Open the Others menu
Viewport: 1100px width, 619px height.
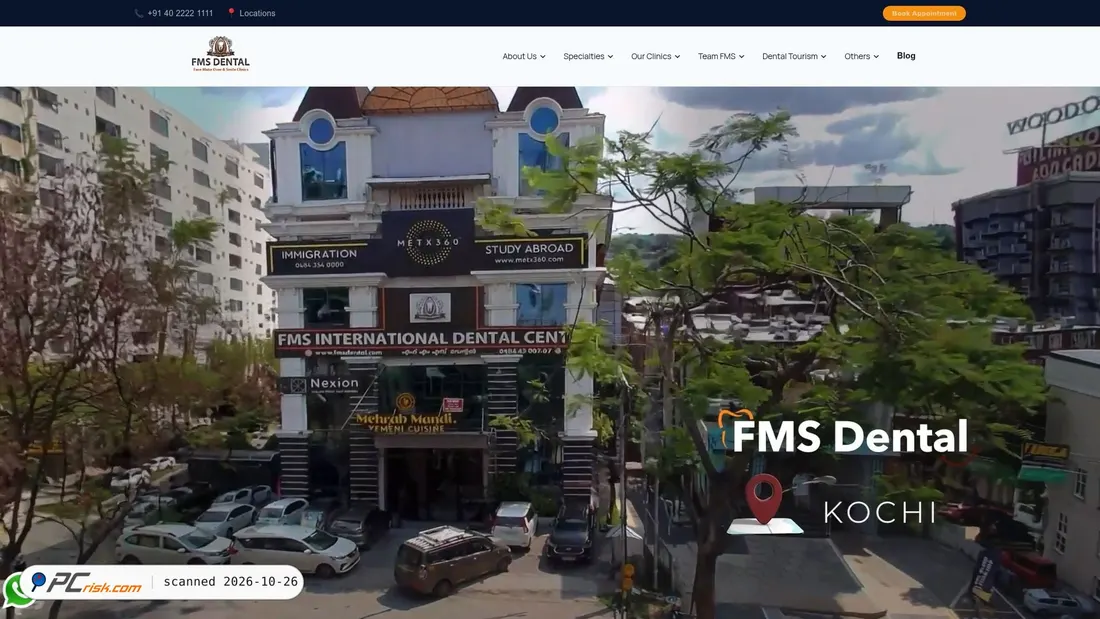tap(857, 56)
